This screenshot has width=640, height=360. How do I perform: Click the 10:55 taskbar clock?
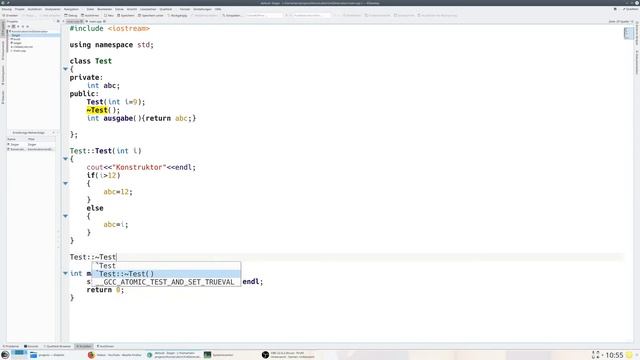(x=614, y=355)
